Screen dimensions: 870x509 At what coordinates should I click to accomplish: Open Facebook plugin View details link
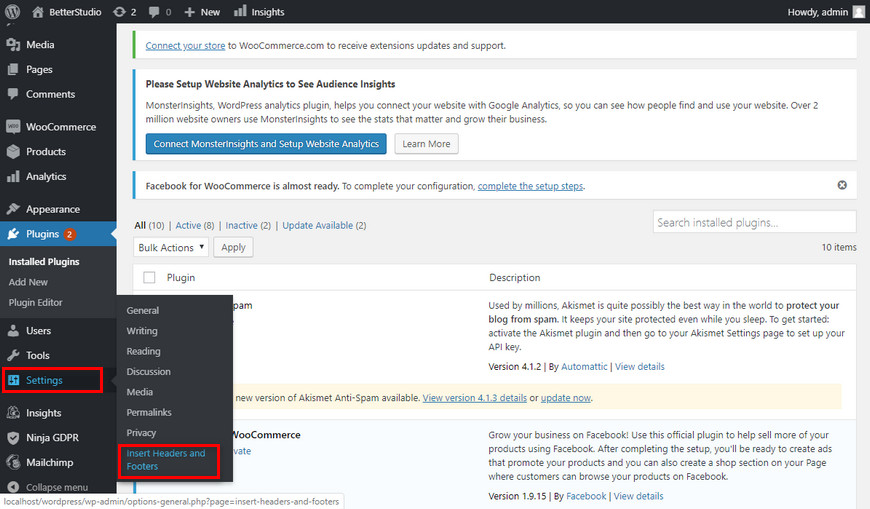pyautogui.click(x=638, y=496)
